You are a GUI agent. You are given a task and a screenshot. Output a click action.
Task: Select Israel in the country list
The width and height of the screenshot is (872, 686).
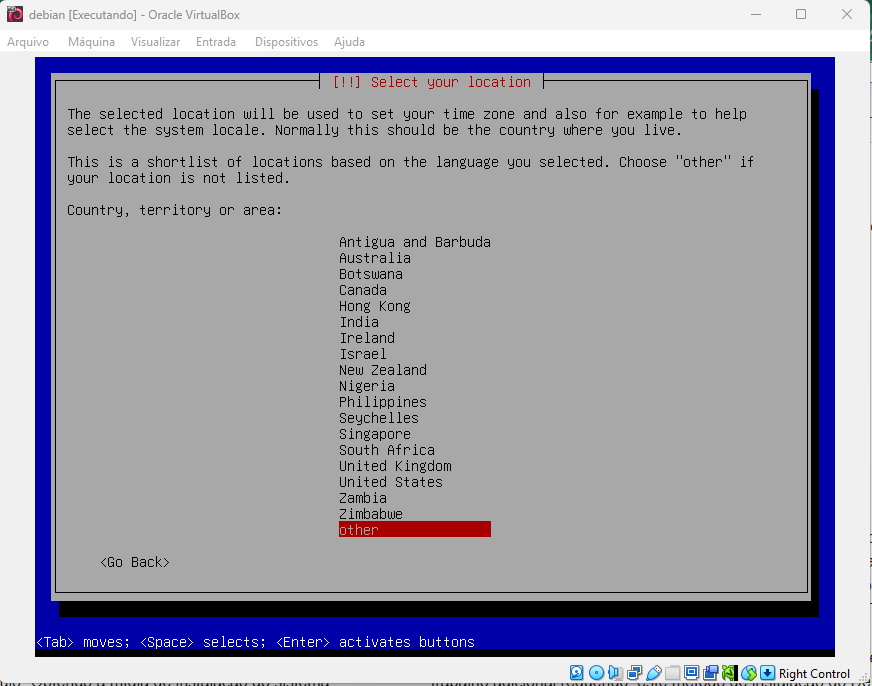coord(363,354)
